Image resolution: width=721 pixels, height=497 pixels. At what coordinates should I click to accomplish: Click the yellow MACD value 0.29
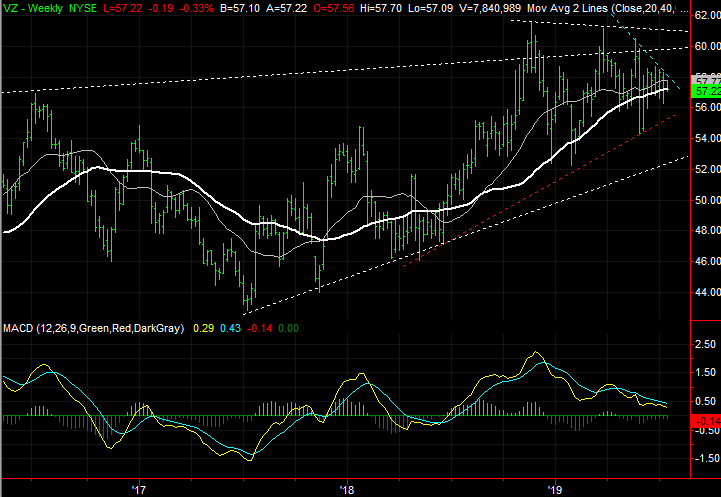click(x=203, y=328)
